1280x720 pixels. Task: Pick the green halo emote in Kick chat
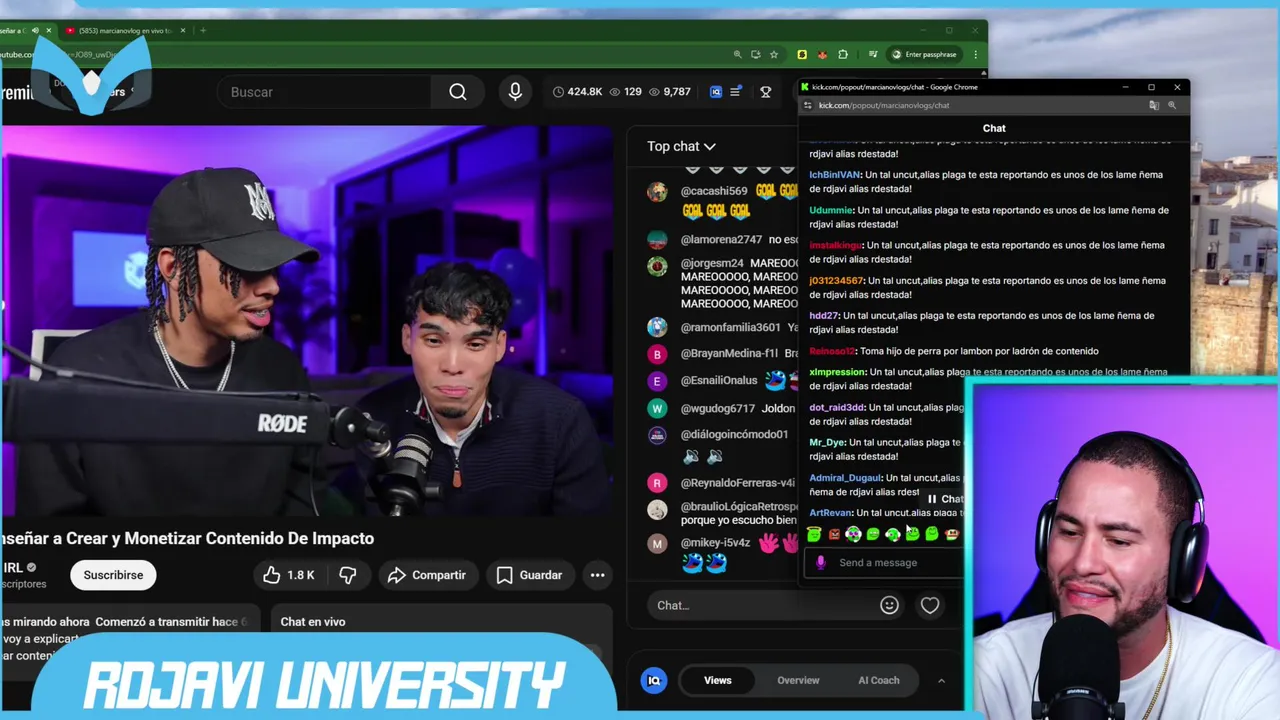pos(814,535)
